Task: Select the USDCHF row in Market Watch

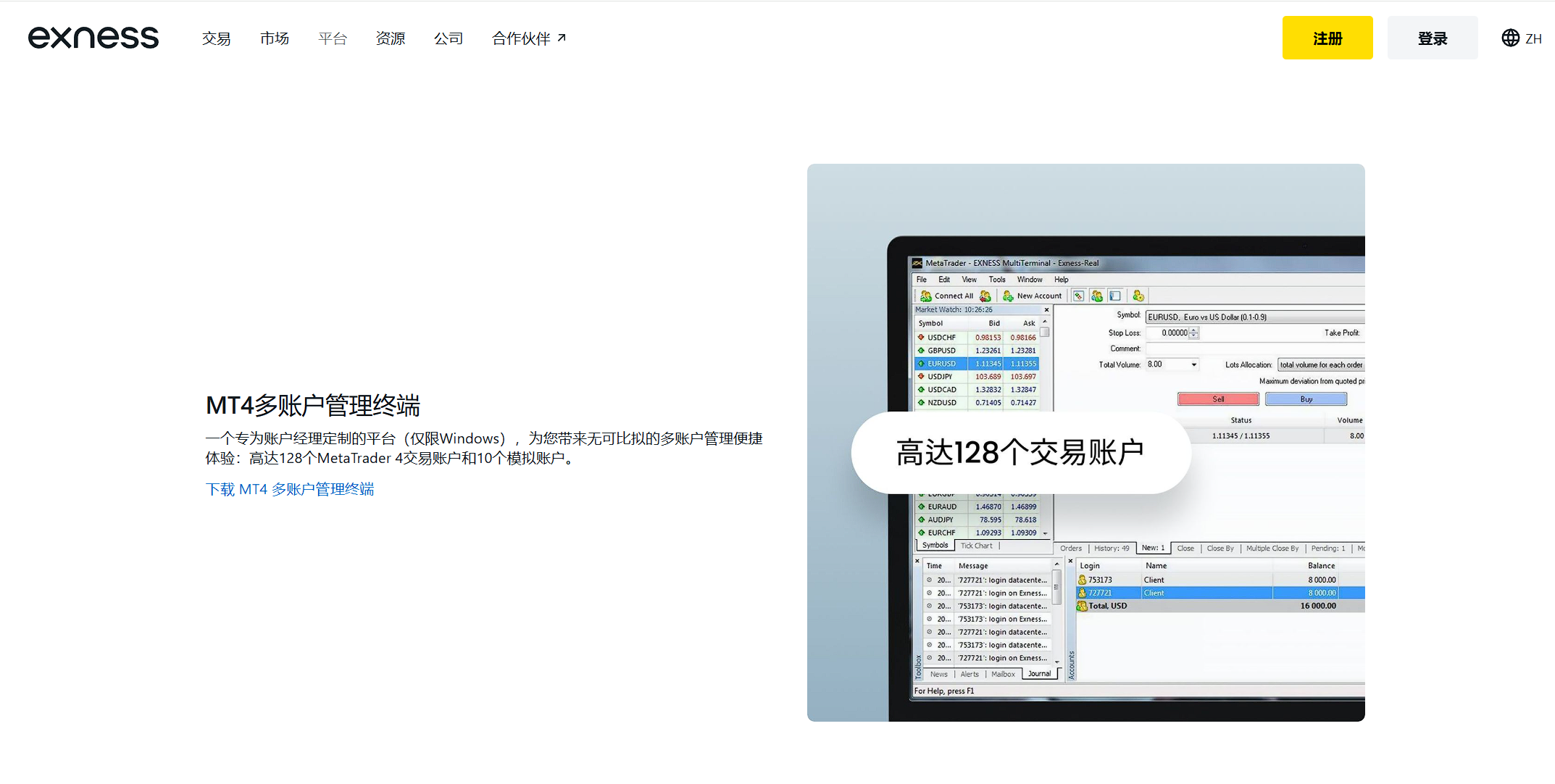Action: (977, 338)
